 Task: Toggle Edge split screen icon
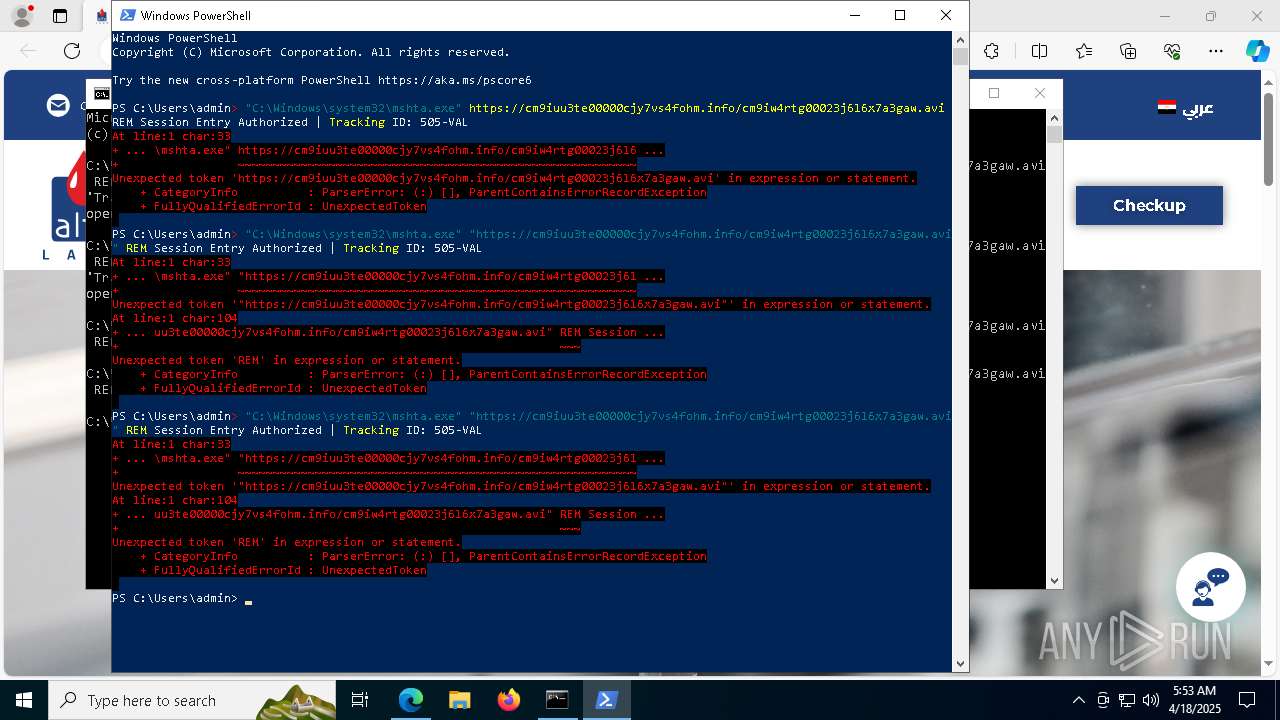tap(1039, 51)
